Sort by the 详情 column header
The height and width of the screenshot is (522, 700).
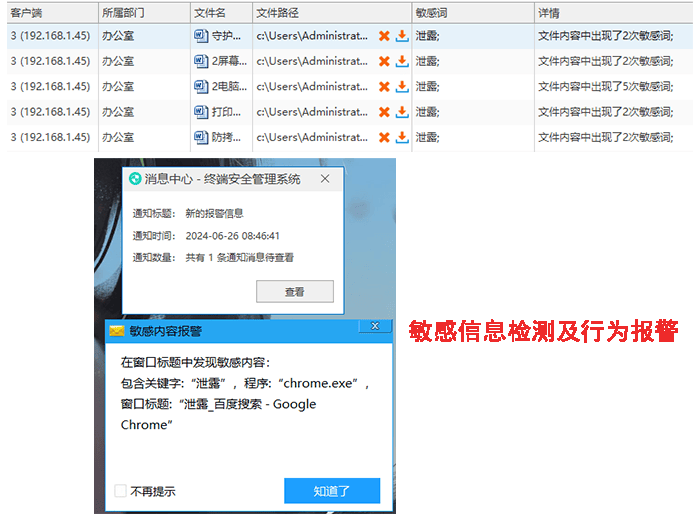tap(614, 13)
